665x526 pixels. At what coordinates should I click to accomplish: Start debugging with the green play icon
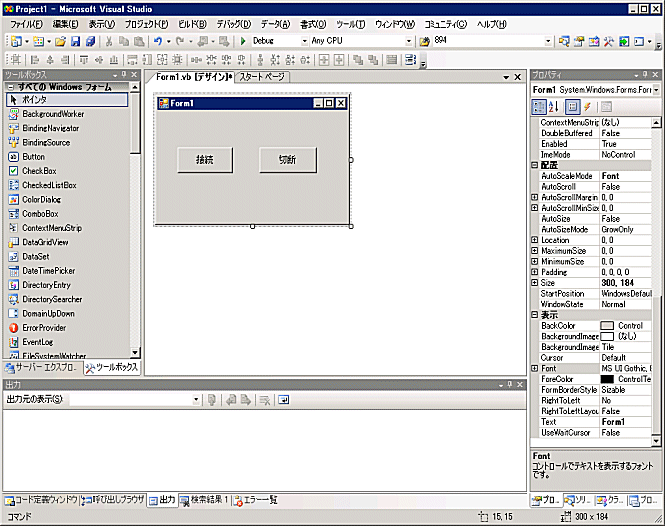pyautogui.click(x=243, y=41)
